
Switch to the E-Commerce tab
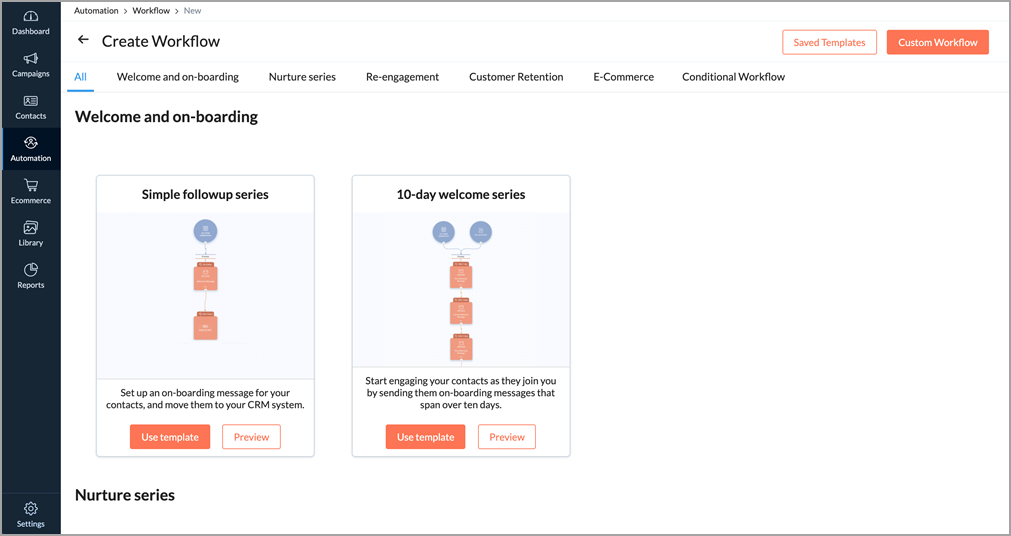623,77
